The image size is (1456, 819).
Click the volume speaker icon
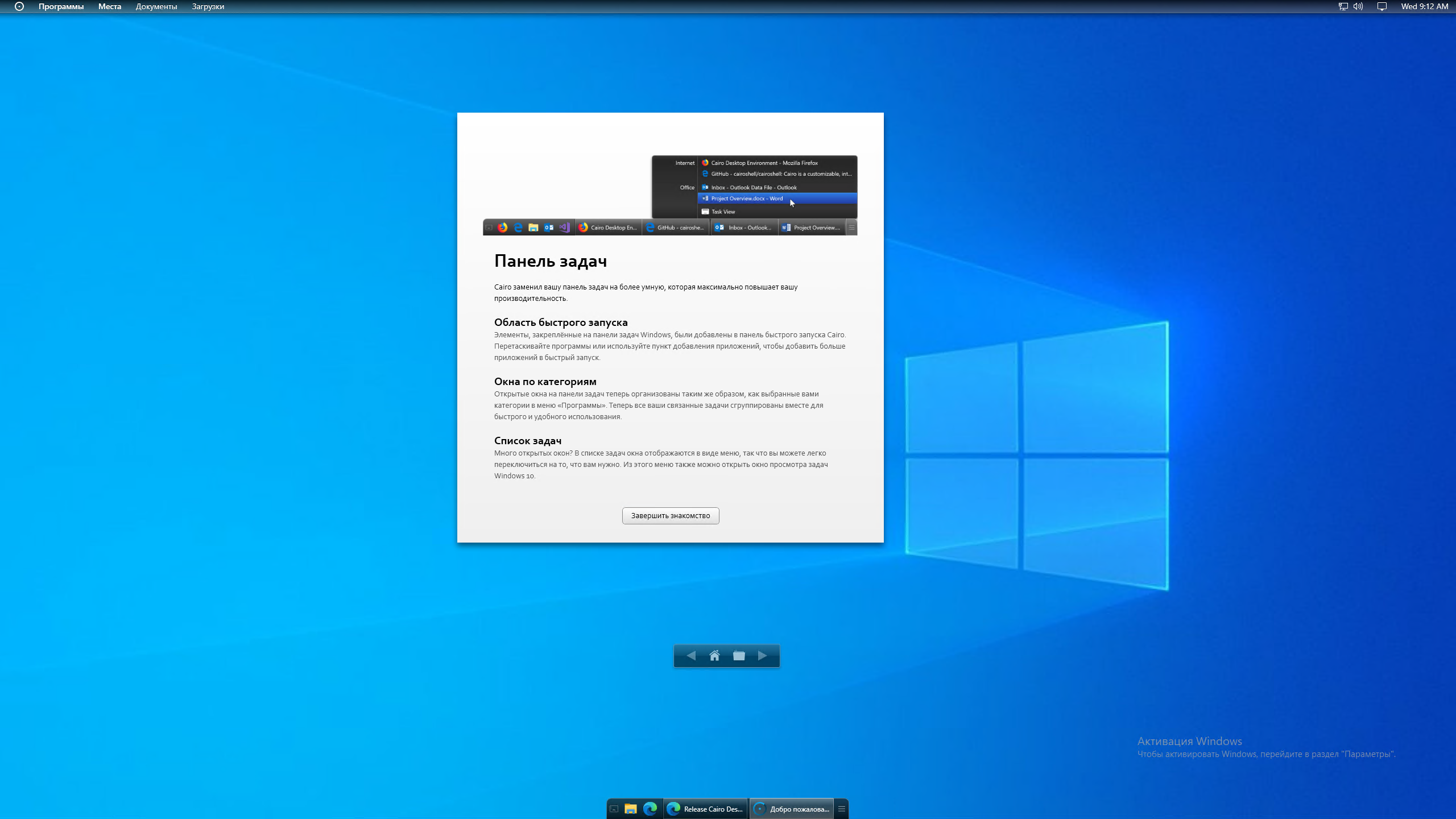pyautogui.click(x=1358, y=7)
